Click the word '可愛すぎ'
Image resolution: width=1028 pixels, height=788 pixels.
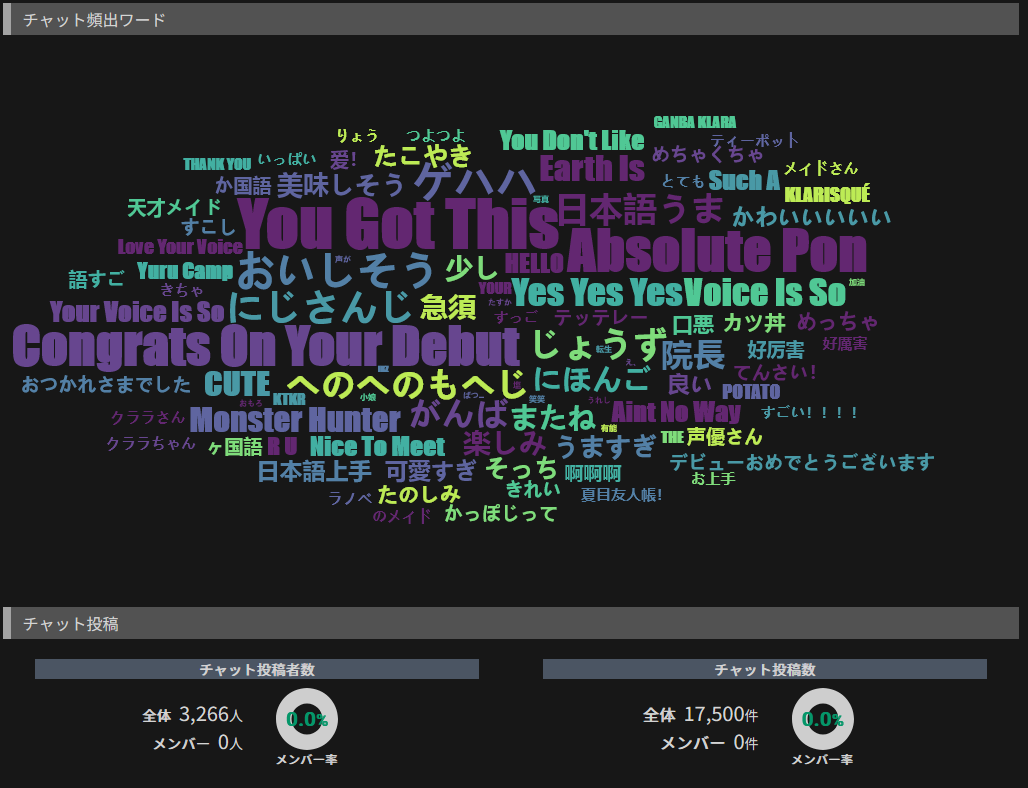click(431, 471)
